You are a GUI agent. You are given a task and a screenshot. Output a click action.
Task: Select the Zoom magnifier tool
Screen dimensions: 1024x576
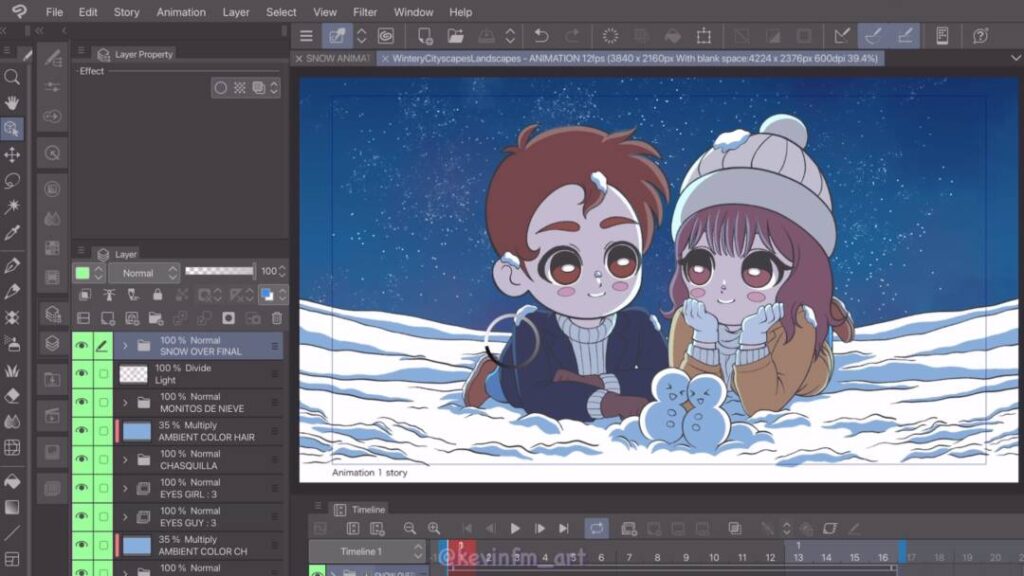12,77
